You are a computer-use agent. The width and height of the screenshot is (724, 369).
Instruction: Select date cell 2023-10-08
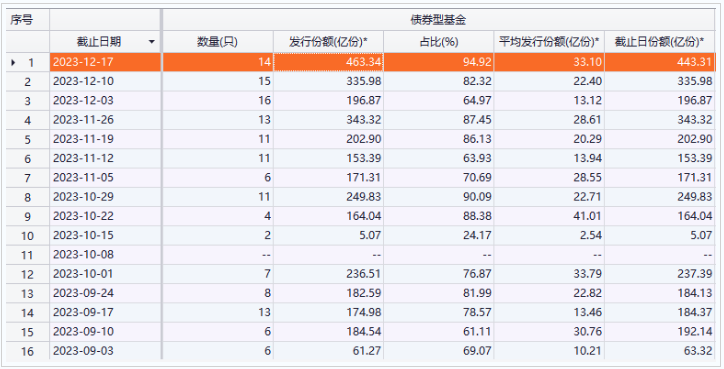[x=105, y=255]
